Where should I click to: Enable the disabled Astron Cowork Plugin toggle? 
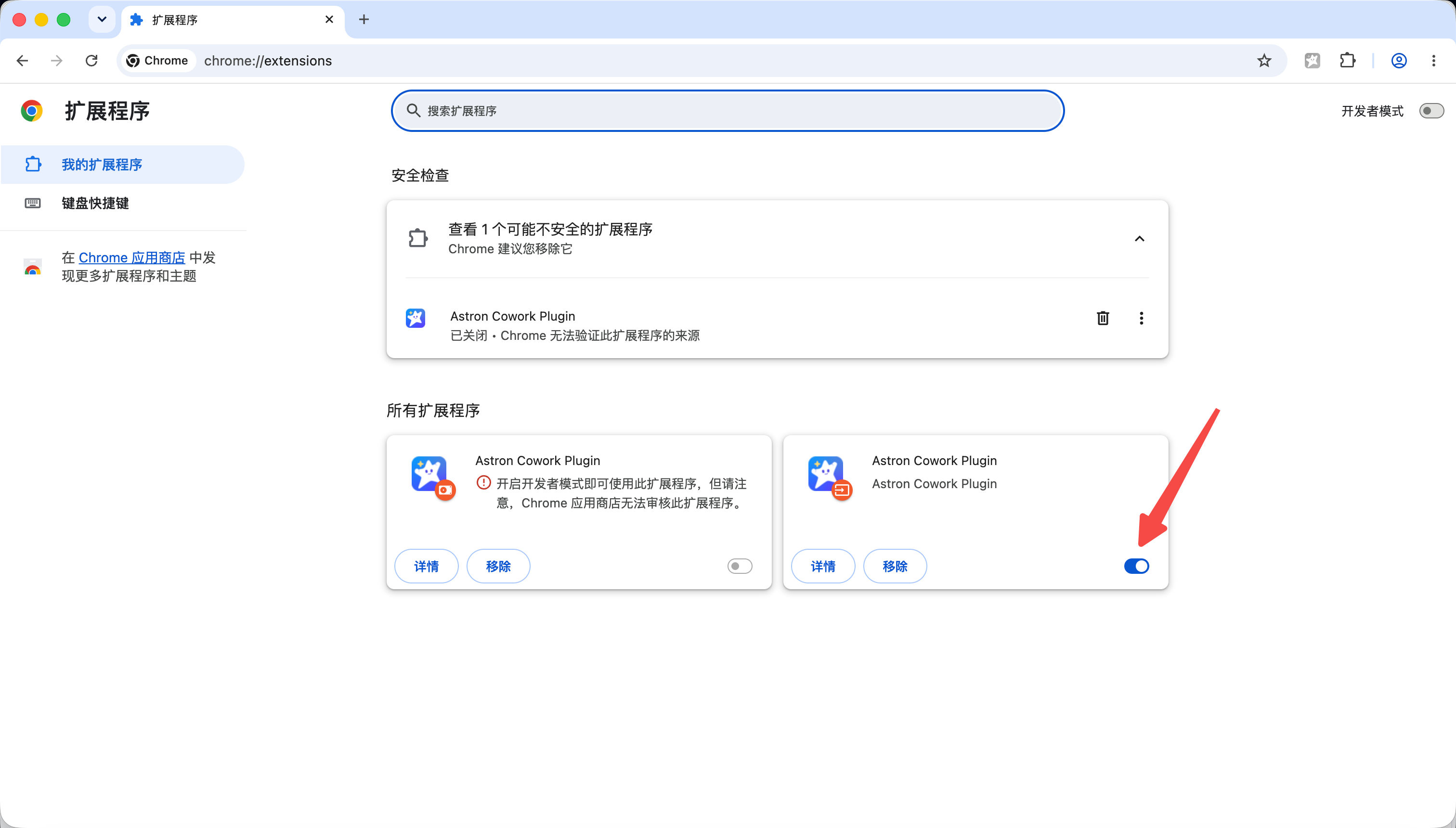point(740,566)
